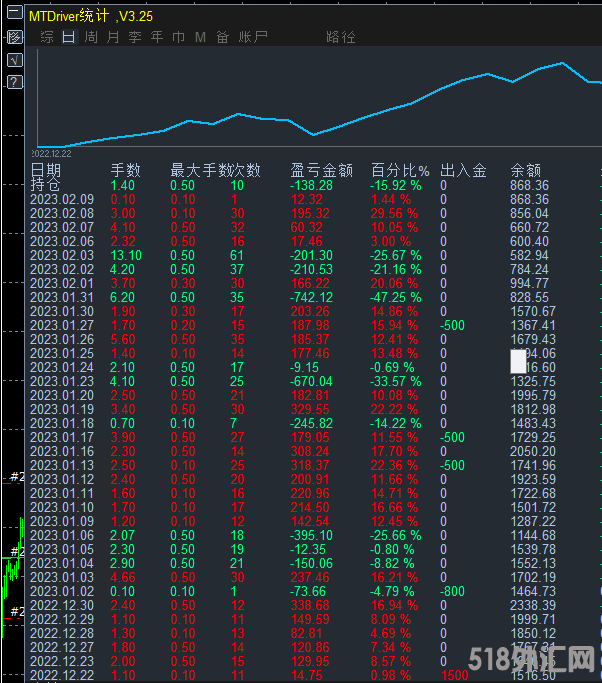Viewport: 602px width, 683px height.
Task: Open help with the ? icon
Action: point(14,82)
